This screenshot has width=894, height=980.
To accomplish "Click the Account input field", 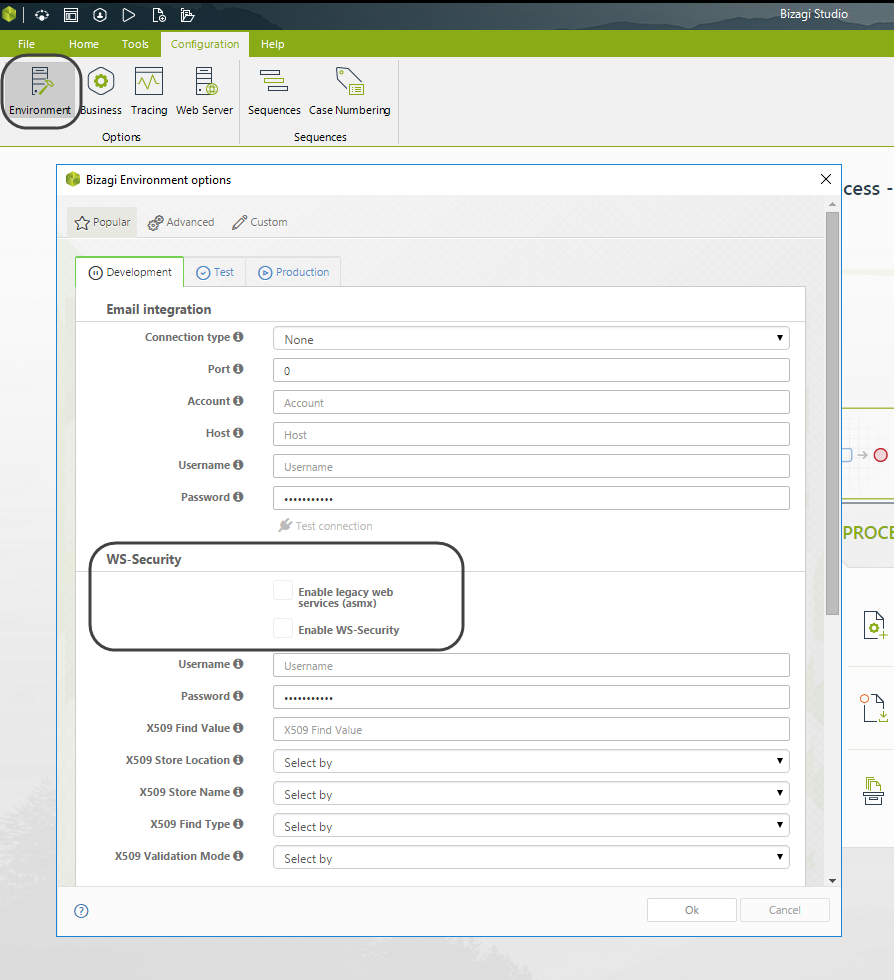I will [x=531, y=402].
